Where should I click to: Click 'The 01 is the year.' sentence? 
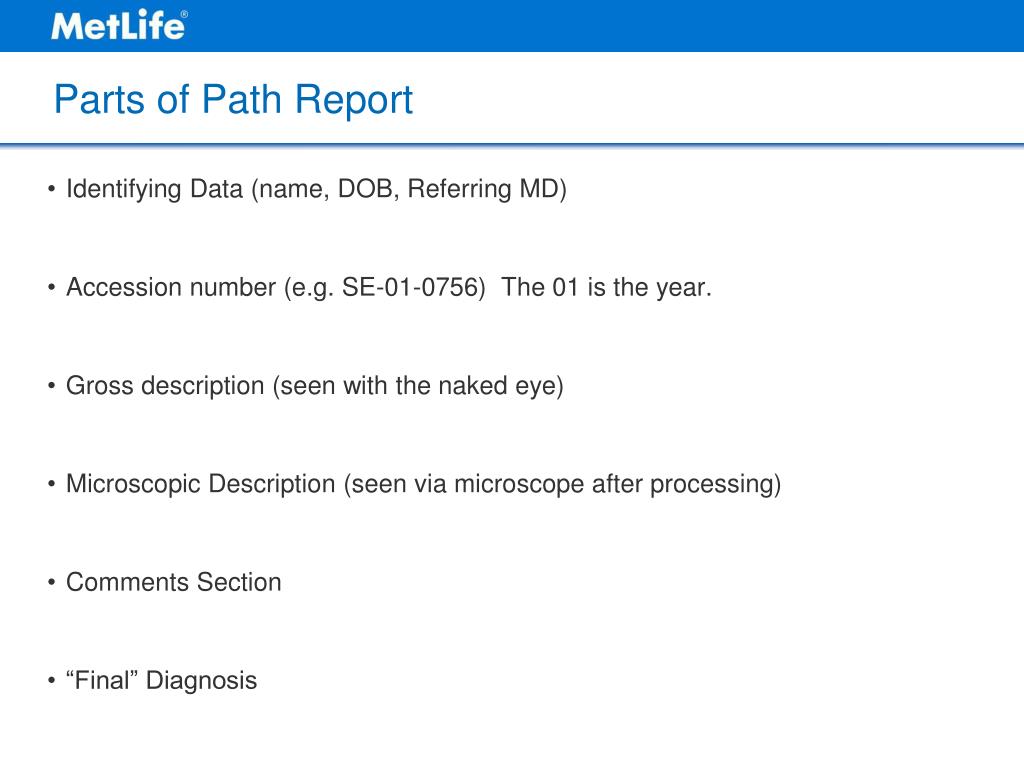pos(606,287)
